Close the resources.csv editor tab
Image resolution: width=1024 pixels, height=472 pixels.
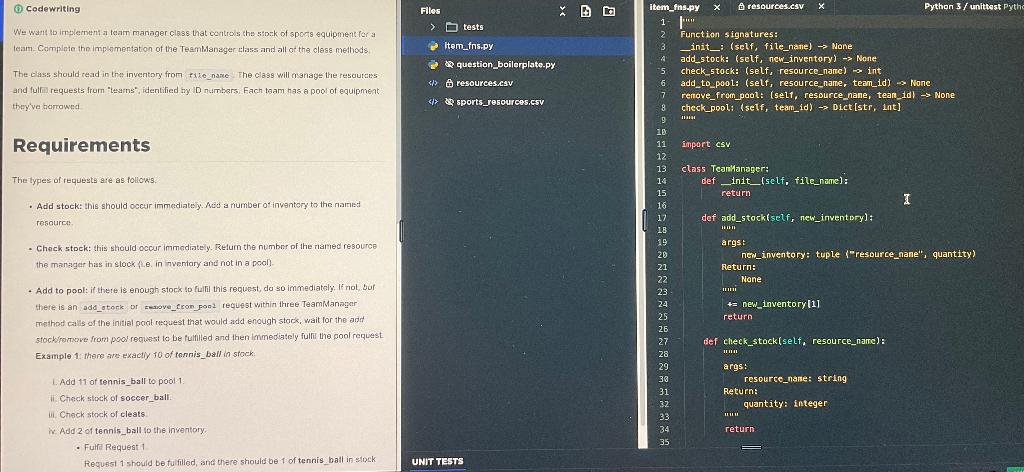click(x=822, y=7)
